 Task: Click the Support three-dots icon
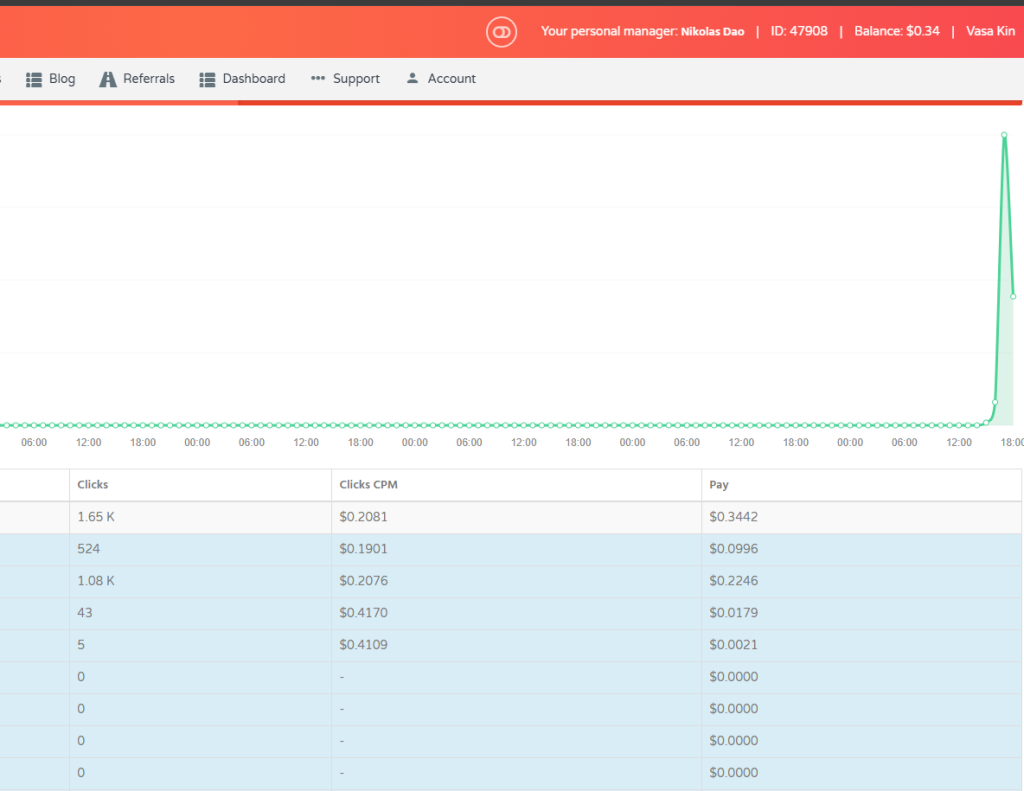[318, 78]
